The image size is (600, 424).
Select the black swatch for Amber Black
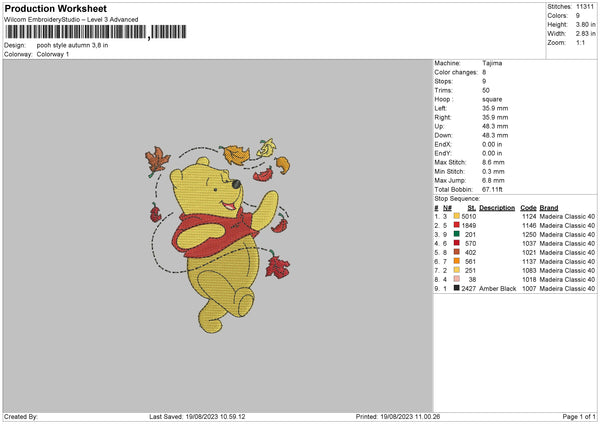click(457, 288)
